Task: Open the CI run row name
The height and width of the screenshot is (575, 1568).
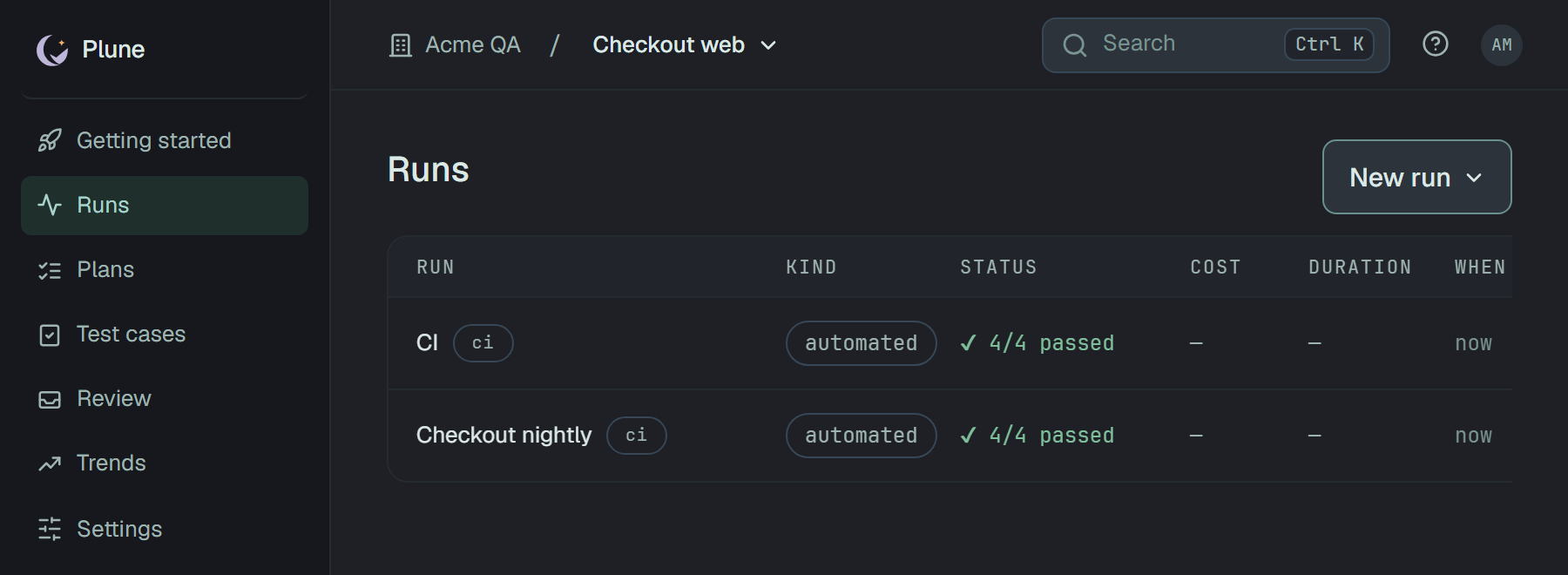Action: (427, 342)
